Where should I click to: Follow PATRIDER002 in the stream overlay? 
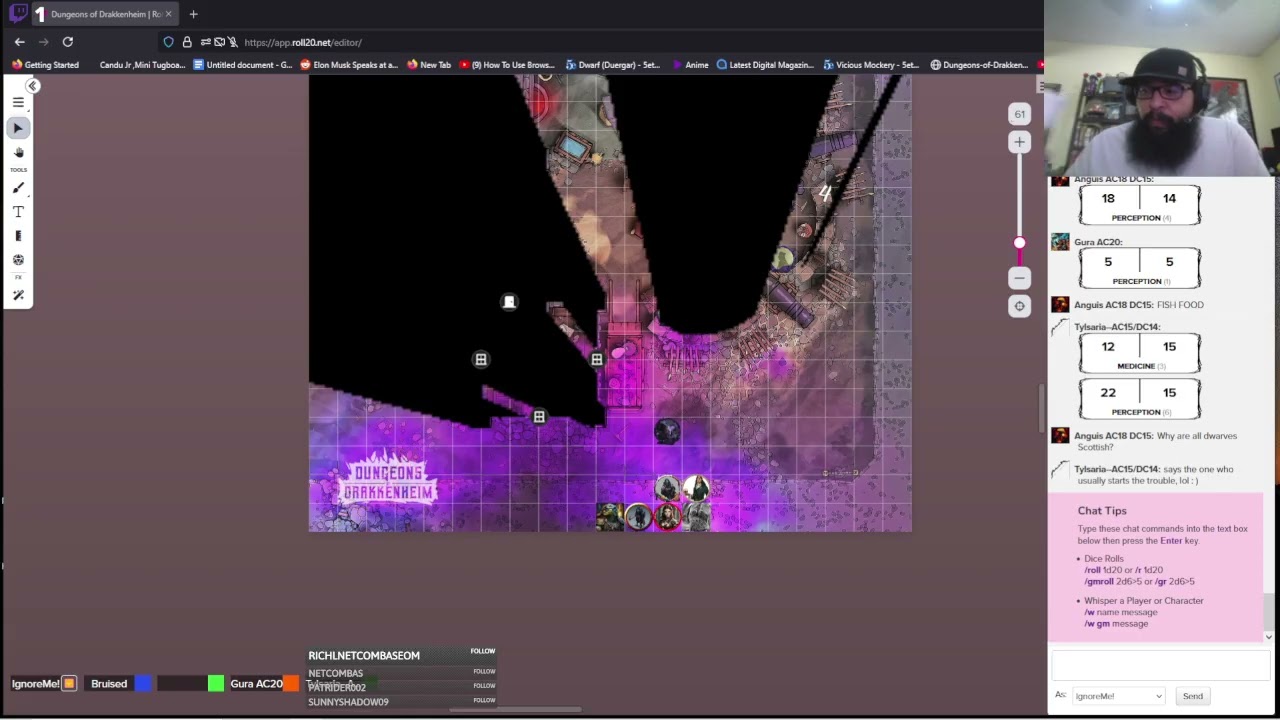tap(484, 685)
